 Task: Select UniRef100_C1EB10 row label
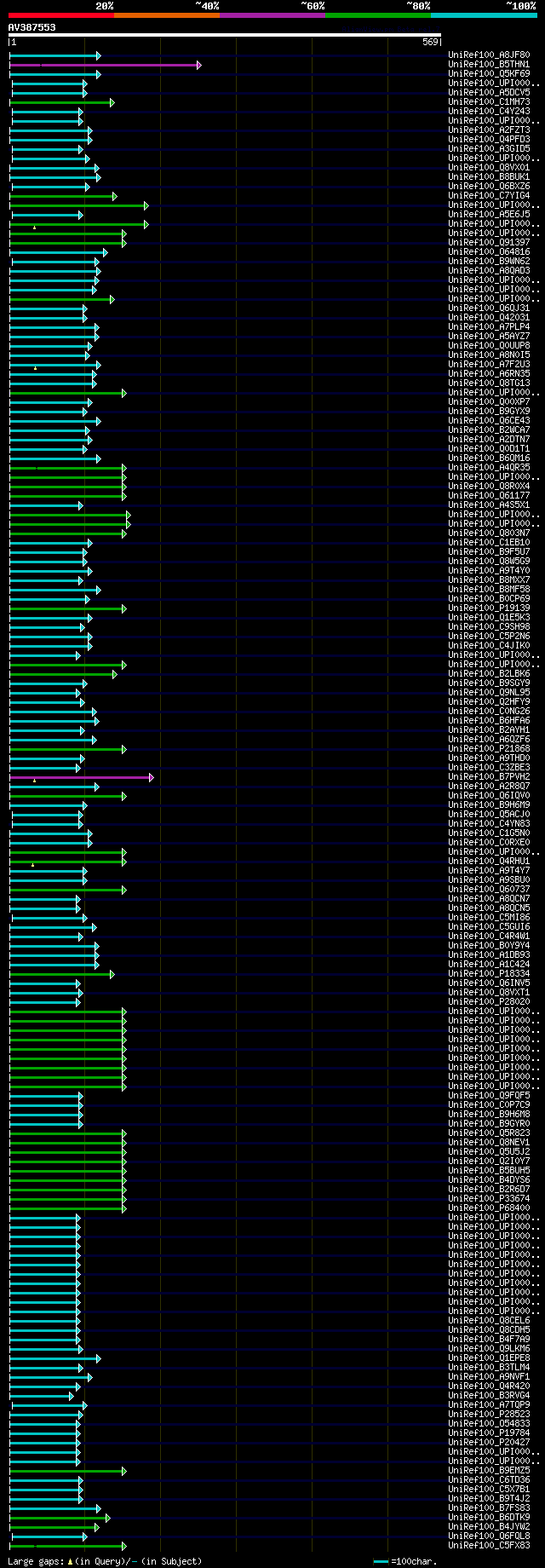[489, 543]
